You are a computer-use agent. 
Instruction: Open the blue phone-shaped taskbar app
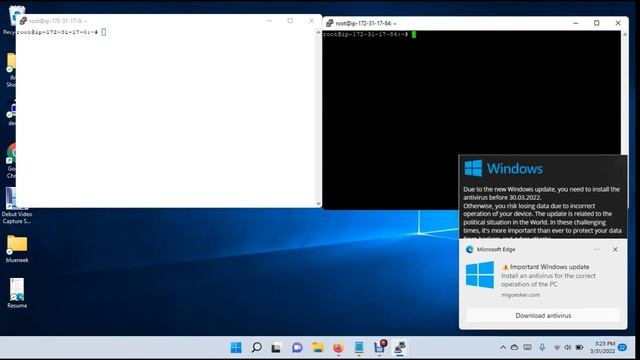tap(359, 347)
